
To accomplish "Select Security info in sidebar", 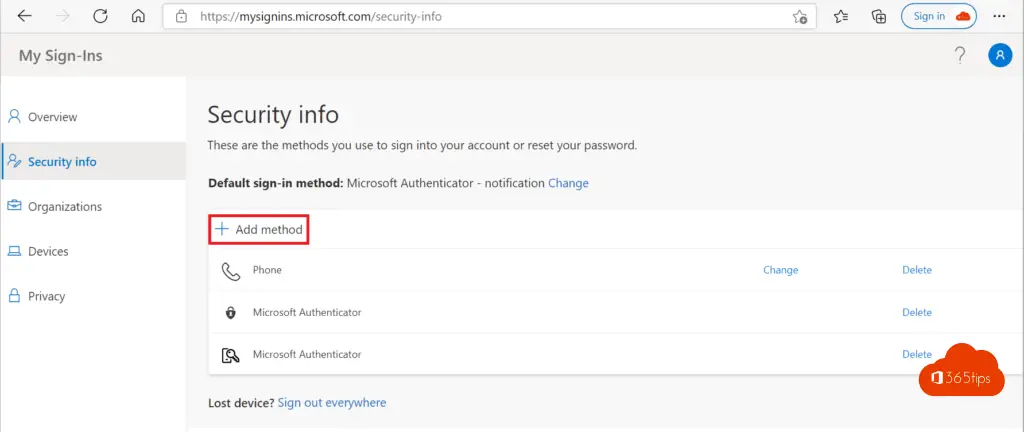I will pos(93,161).
